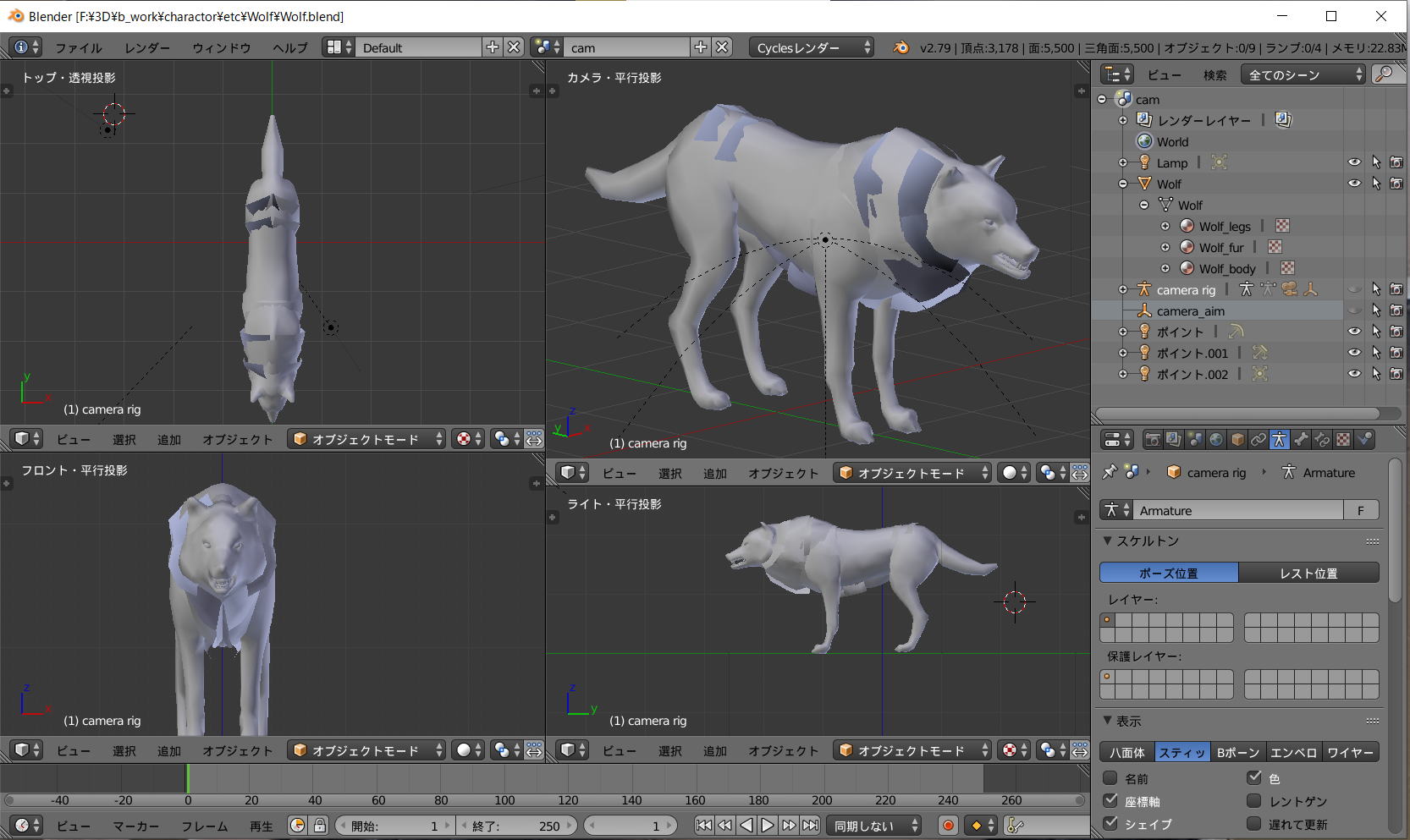Hide the Wolf object using eye icon

[x=1354, y=184]
